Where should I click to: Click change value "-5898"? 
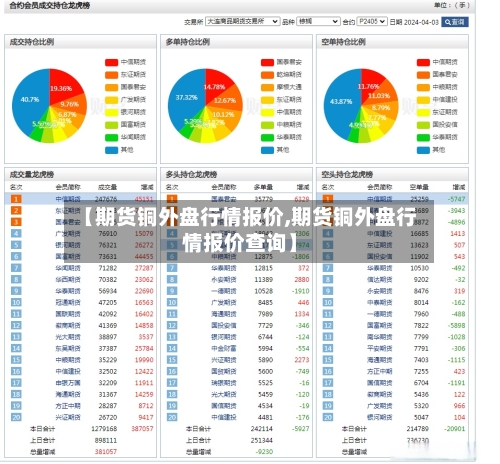click(457, 326)
